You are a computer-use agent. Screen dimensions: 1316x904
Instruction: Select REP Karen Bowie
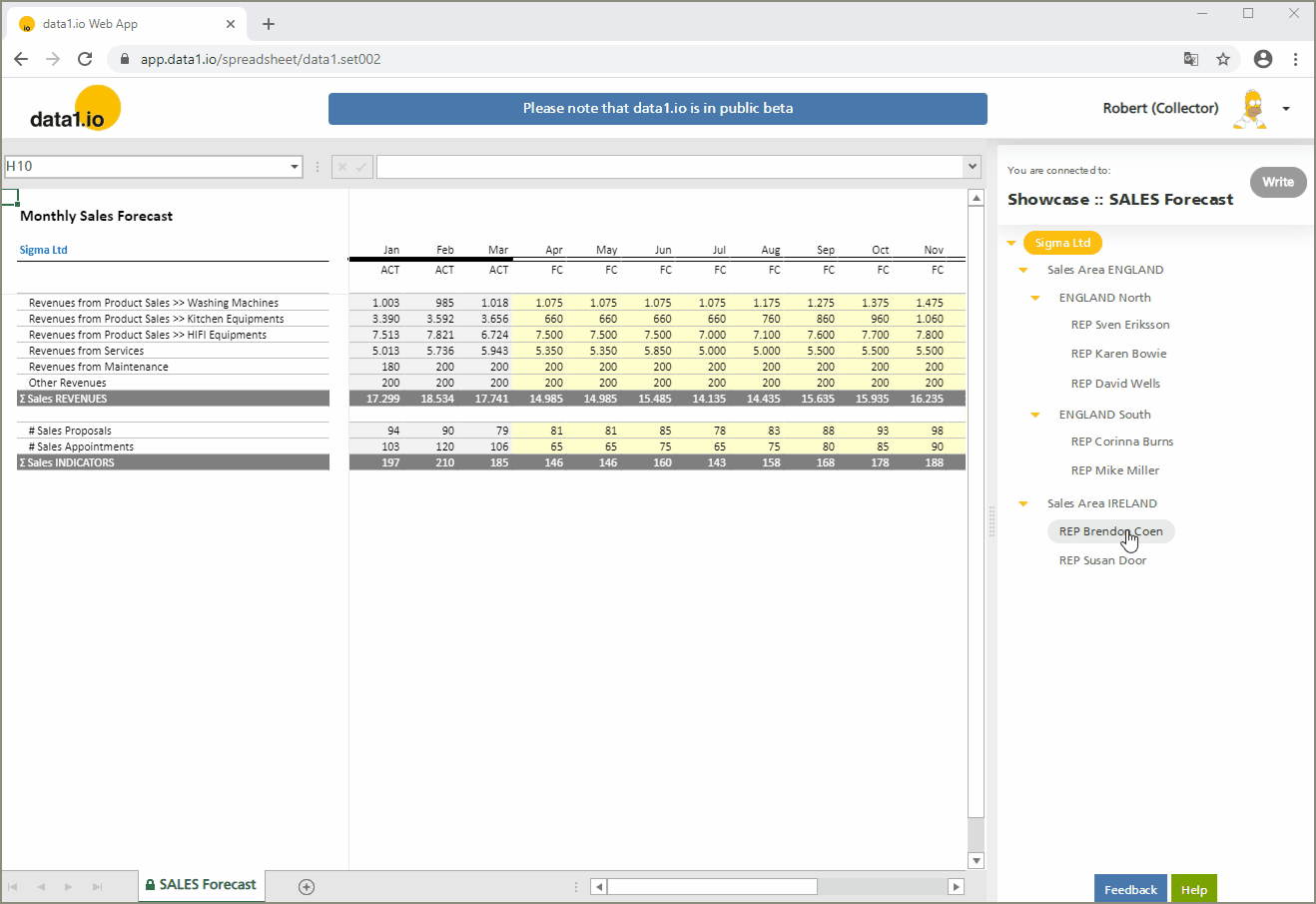(x=1118, y=354)
